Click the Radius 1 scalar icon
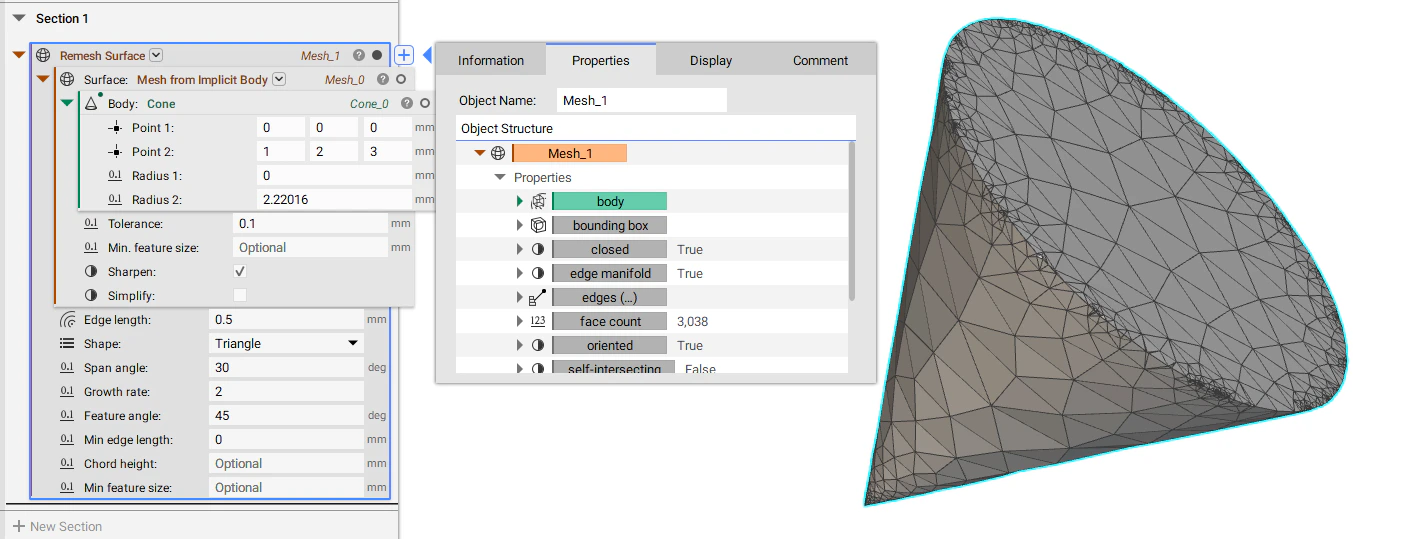This screenshot has height=539, width=1415. pos(116,176)
